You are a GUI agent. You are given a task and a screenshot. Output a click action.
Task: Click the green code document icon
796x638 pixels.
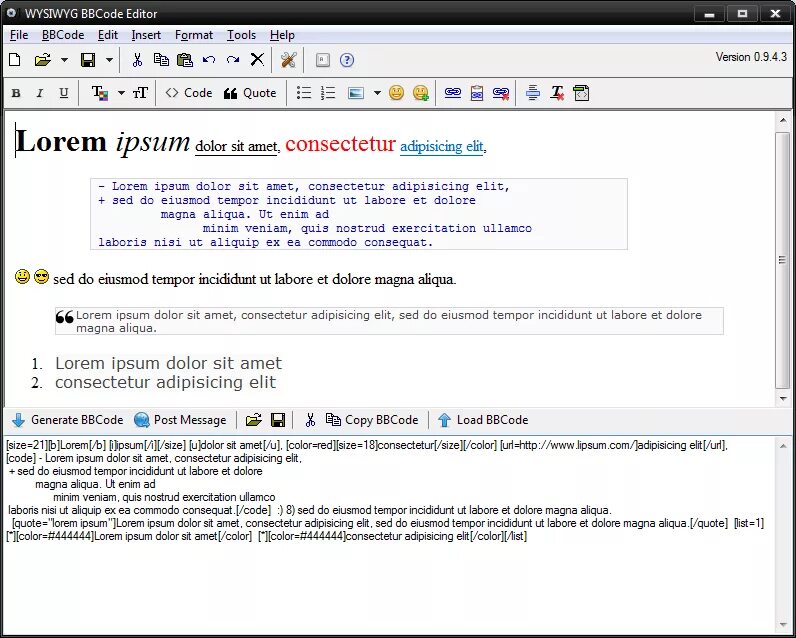(581, 93)
